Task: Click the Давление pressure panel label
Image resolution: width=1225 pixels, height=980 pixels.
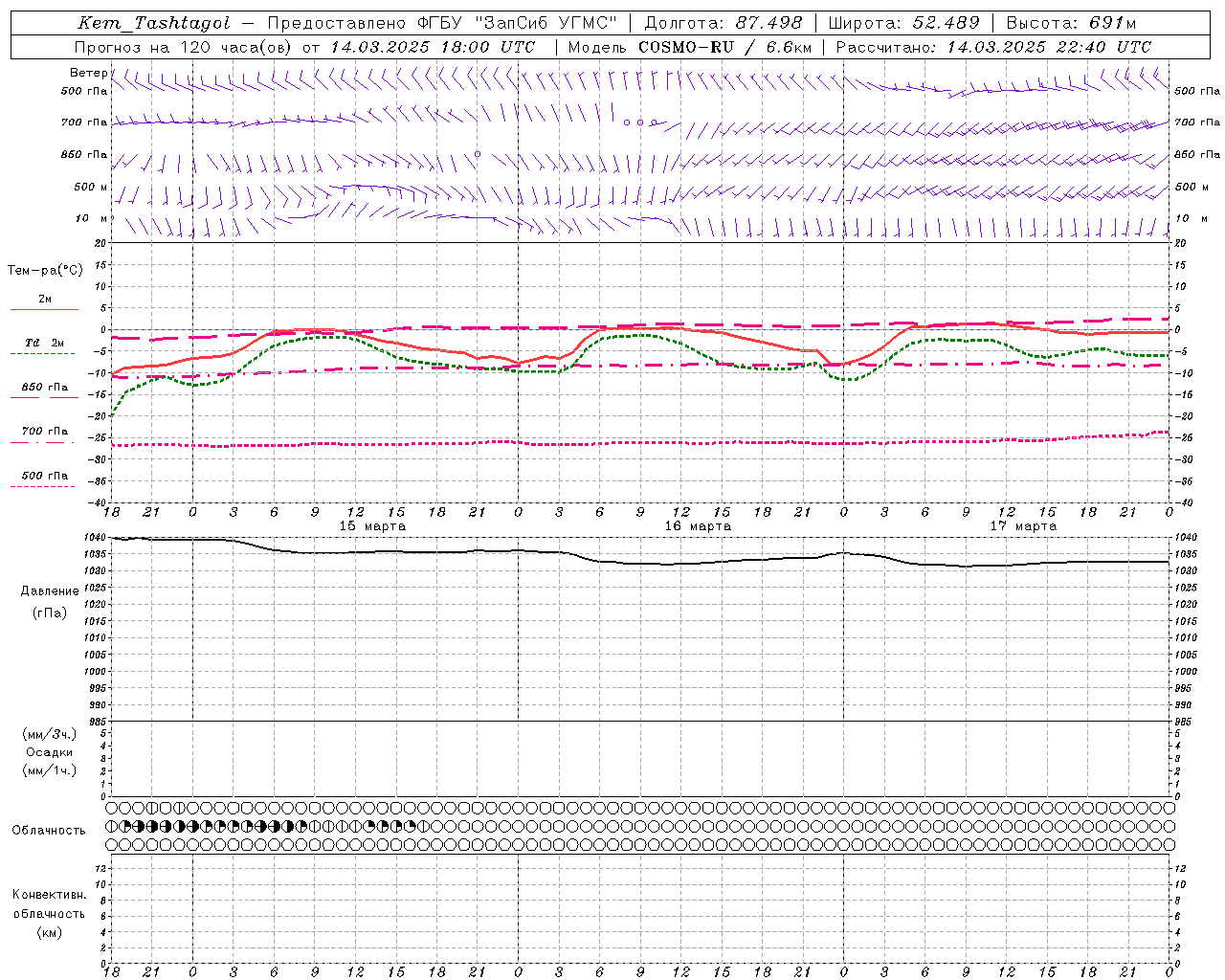Action: point(50,591)
